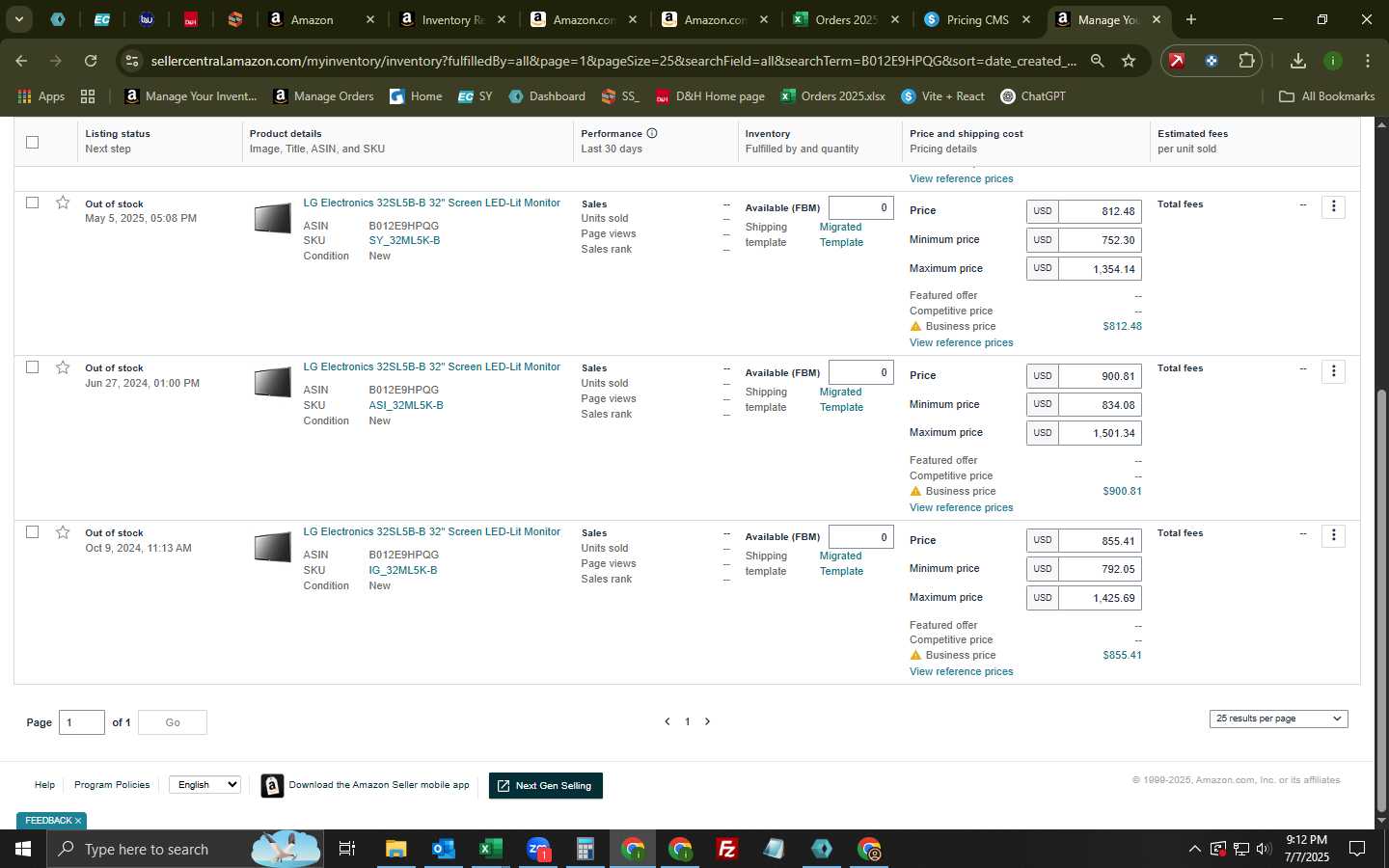Select the SY_32ML5K-B listing checkbox
This screenshot has width=1389, height=868.
click(32, 203)
